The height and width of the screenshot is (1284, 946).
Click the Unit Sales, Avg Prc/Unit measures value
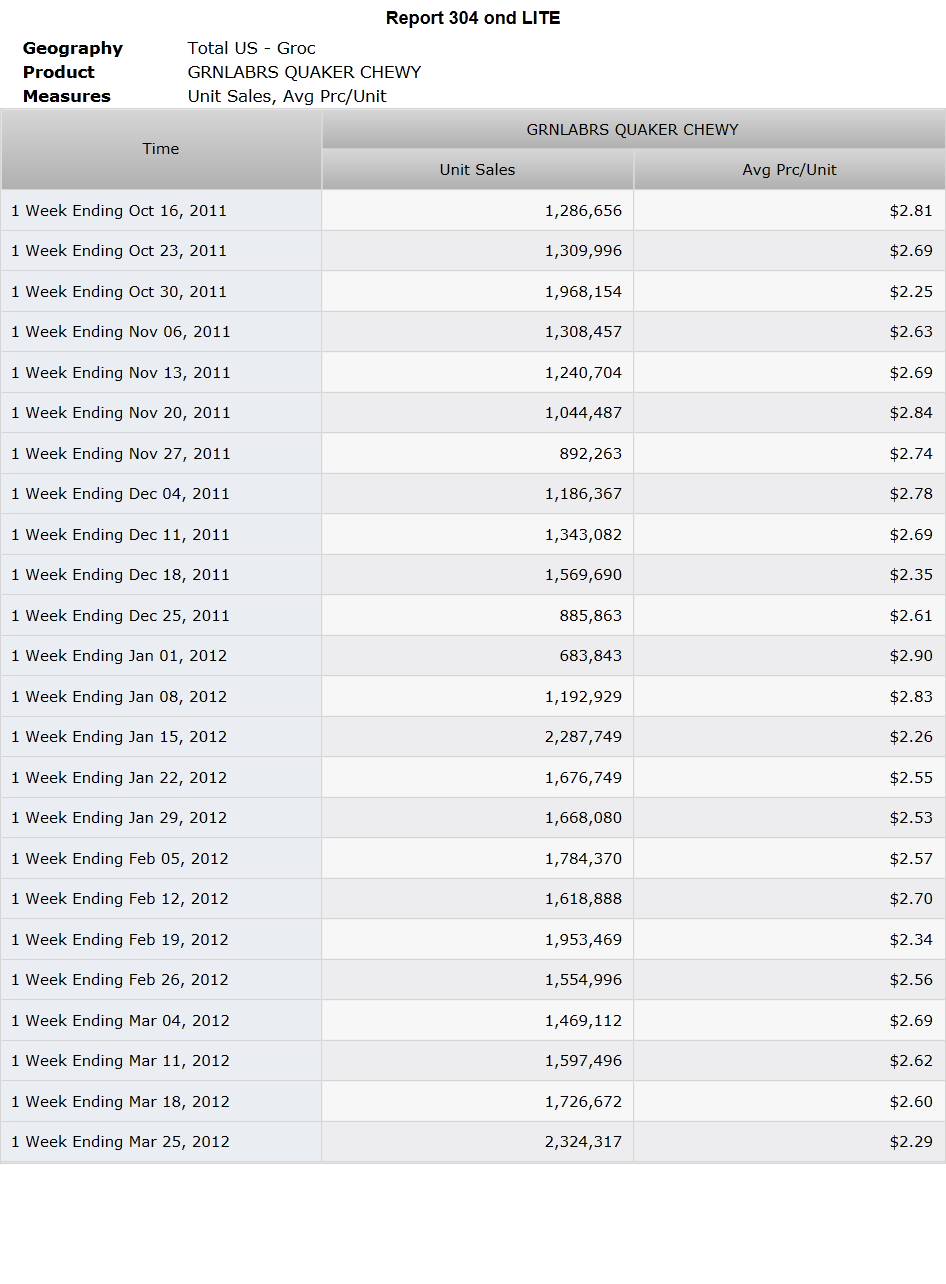(287, 96)
